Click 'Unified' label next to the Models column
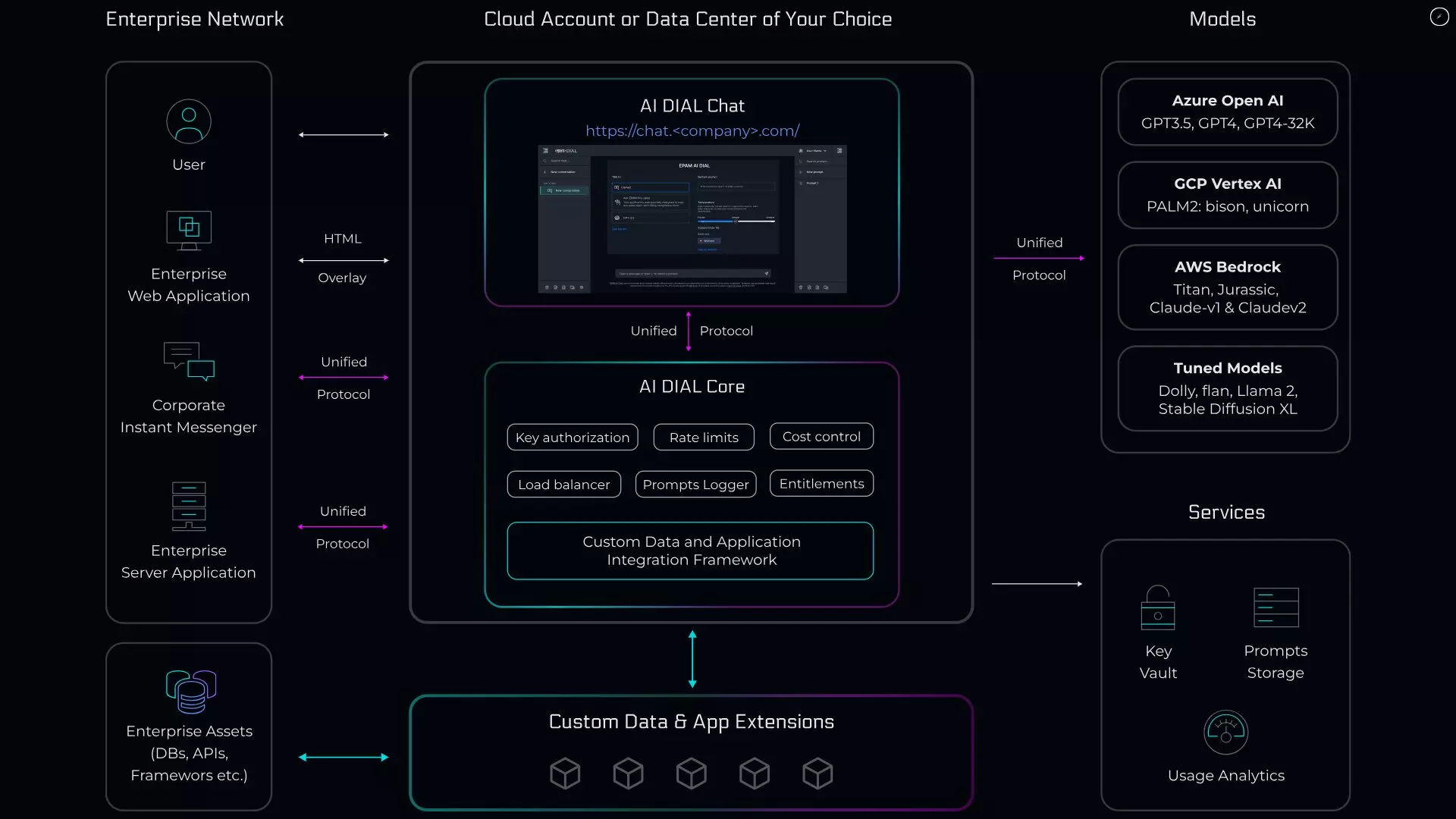The width and height of the screenshot is (1456, 819). [1040, 243]
